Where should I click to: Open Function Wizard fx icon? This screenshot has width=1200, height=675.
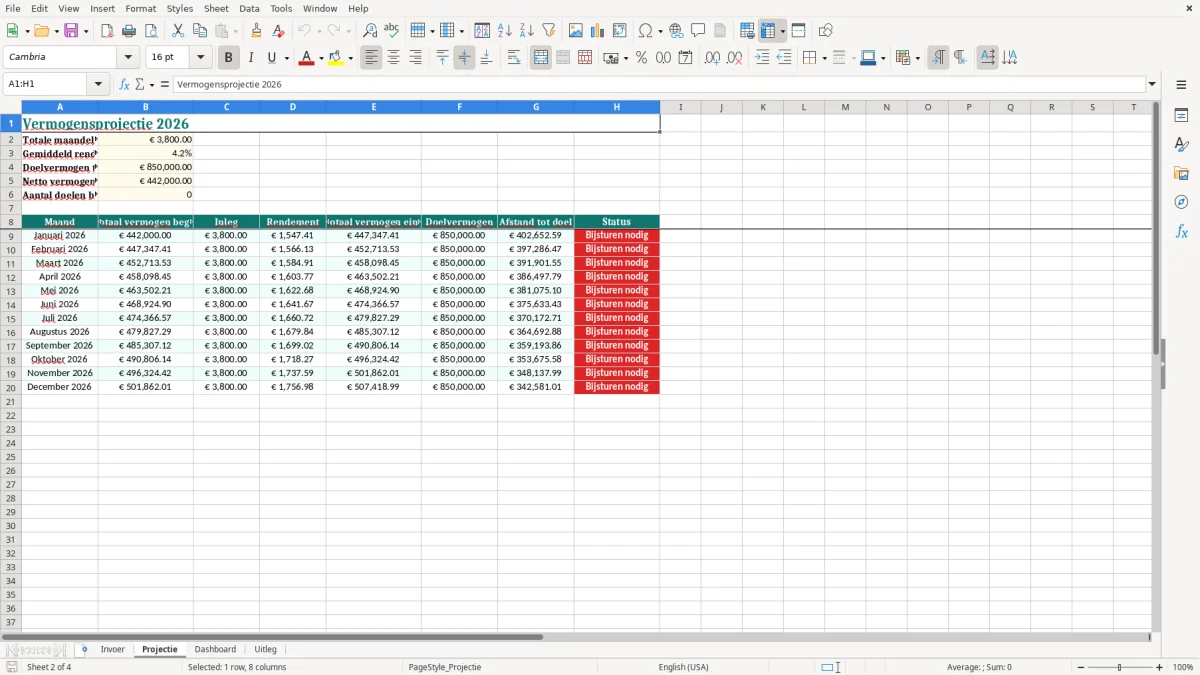click(125, 85)
